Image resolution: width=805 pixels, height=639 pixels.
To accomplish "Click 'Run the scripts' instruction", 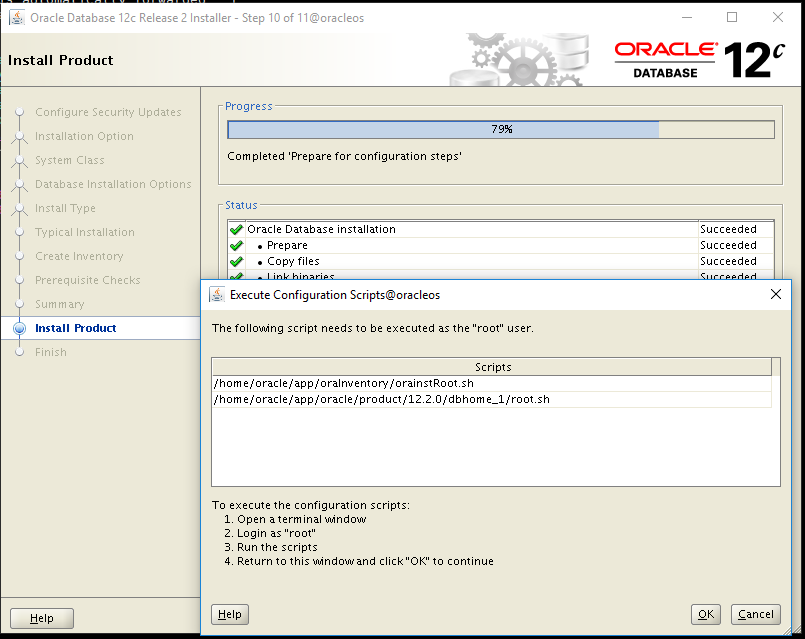I will click(277, 547).
